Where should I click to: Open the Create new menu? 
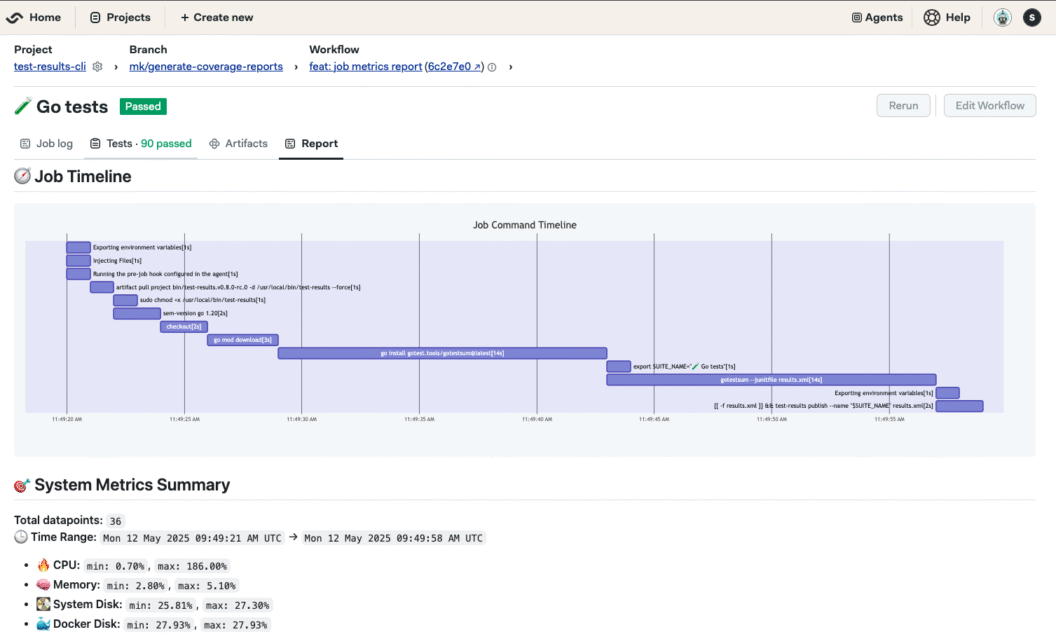click(217, 18)
